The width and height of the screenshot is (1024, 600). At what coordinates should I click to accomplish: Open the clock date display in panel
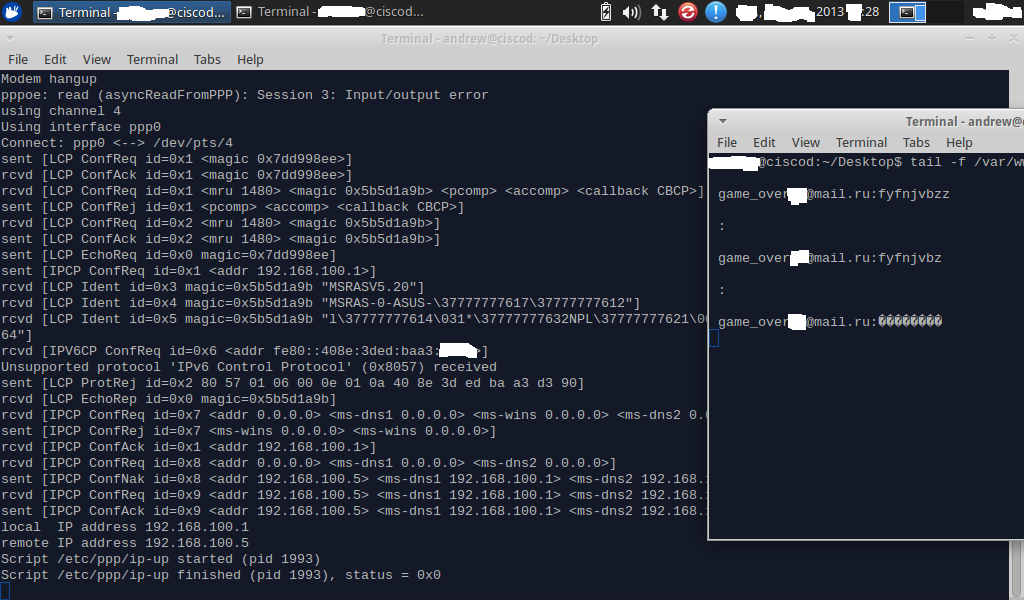[807, 12]
